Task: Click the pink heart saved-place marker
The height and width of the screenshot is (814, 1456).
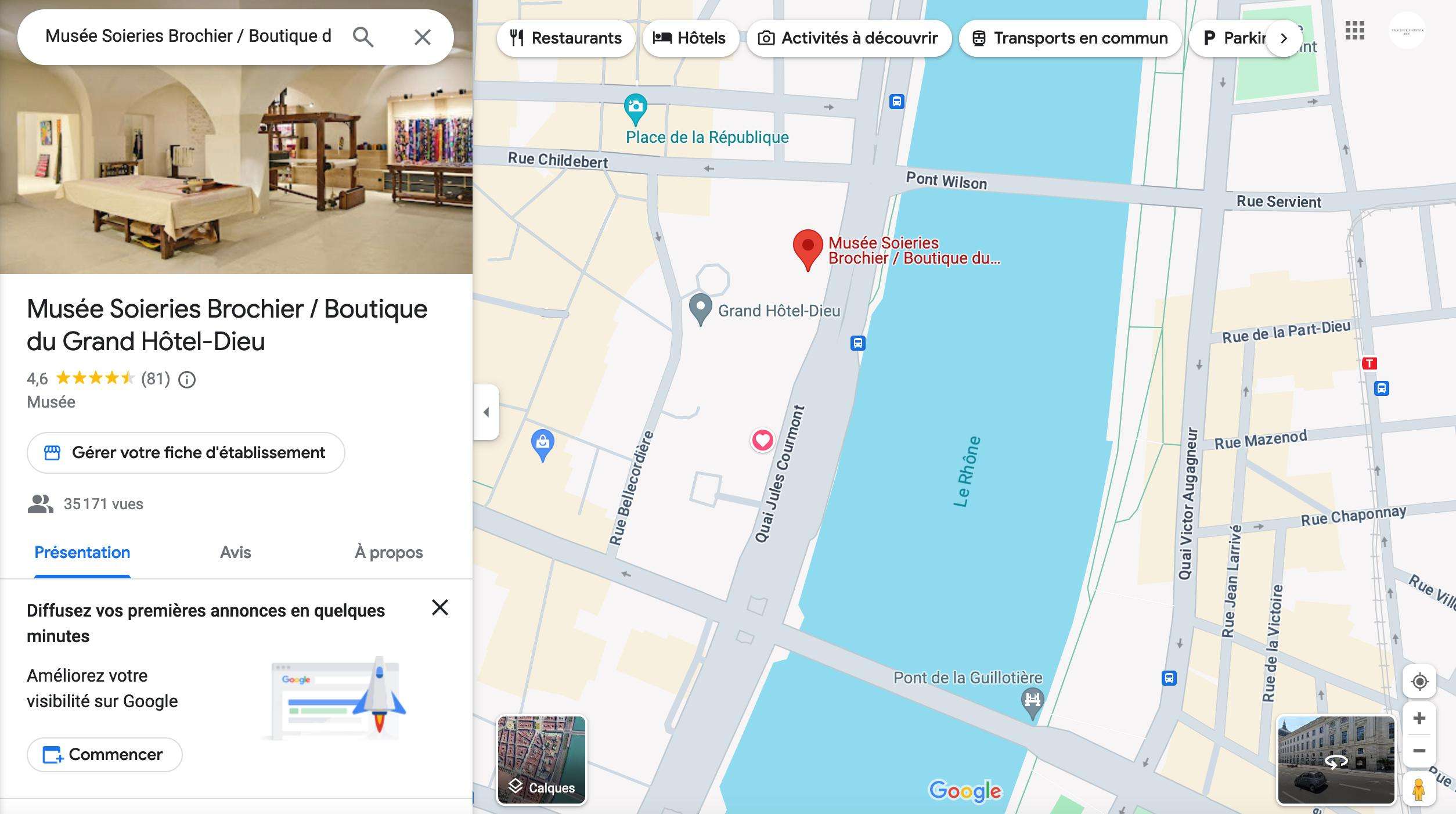Action: point(762,441)
